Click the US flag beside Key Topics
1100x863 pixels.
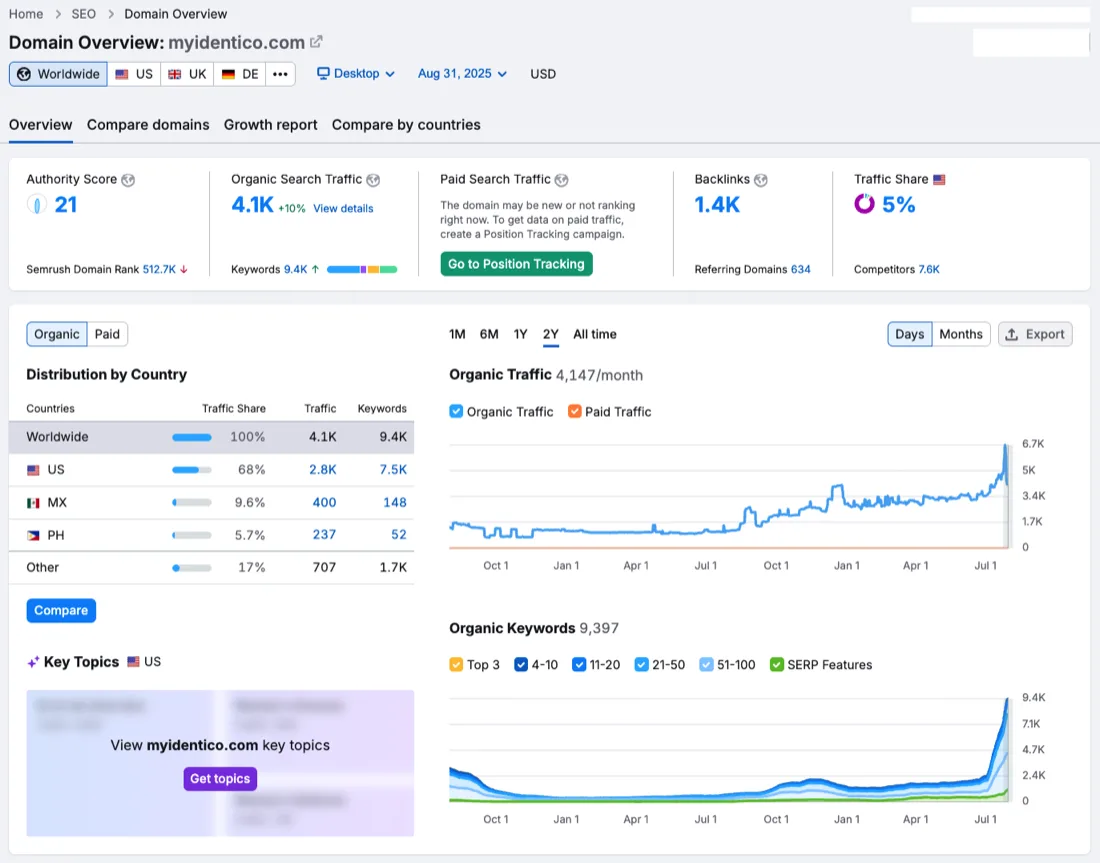tap(133, 662)
